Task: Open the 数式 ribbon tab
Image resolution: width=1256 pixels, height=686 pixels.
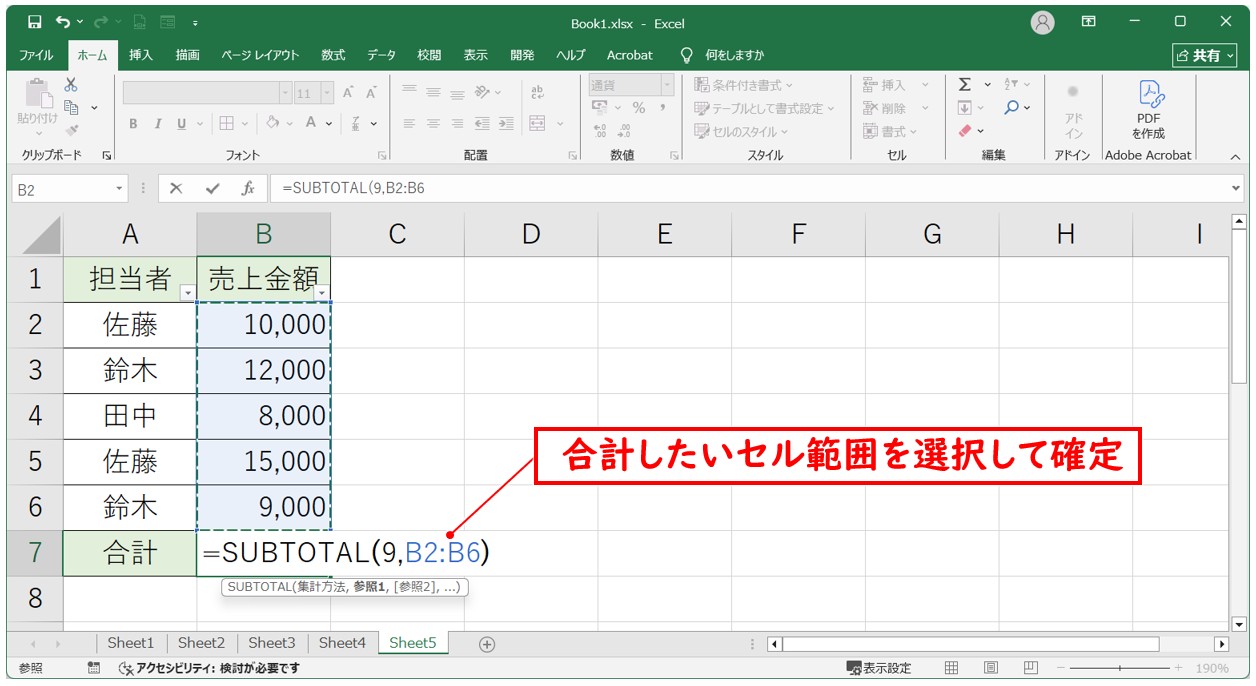Action: click(333, 55)
